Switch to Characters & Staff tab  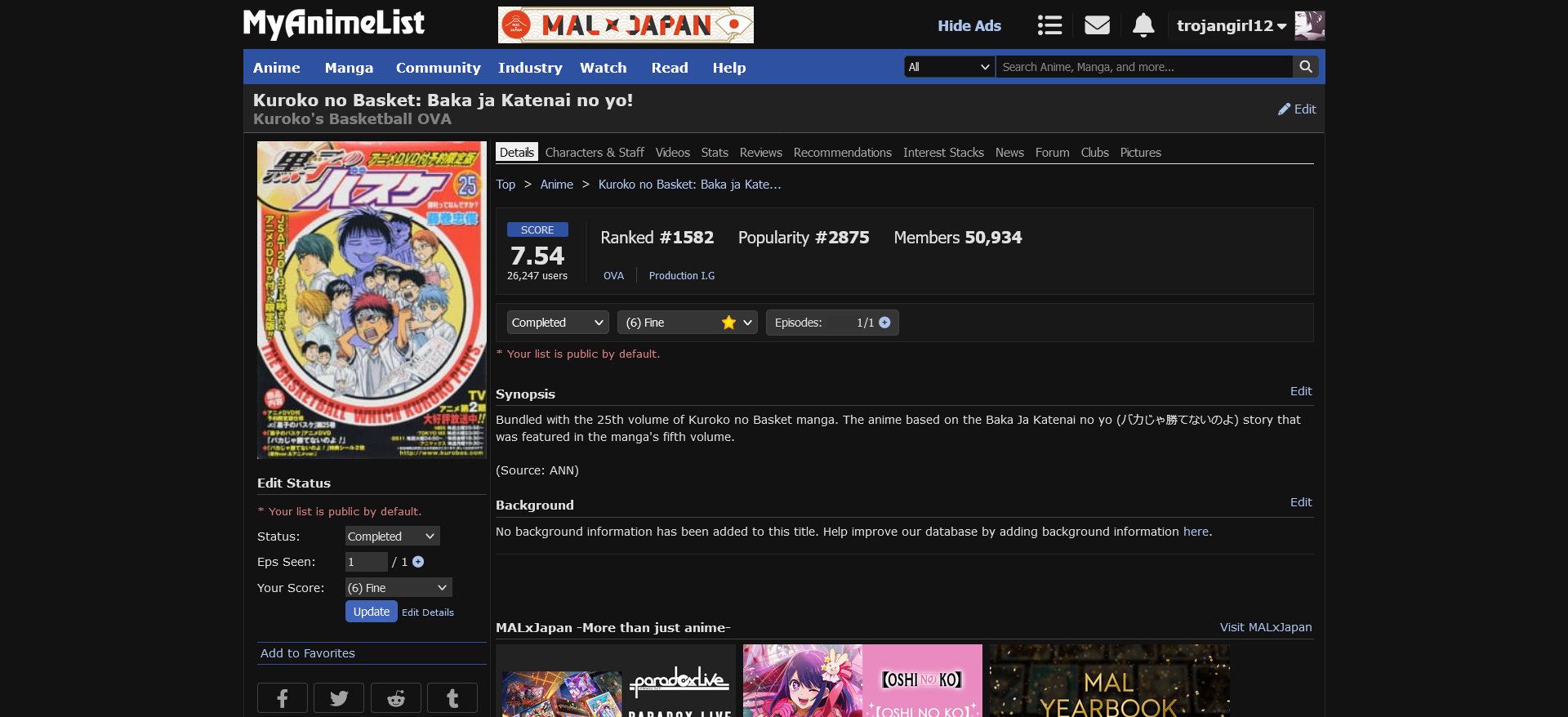coord(595,153)
